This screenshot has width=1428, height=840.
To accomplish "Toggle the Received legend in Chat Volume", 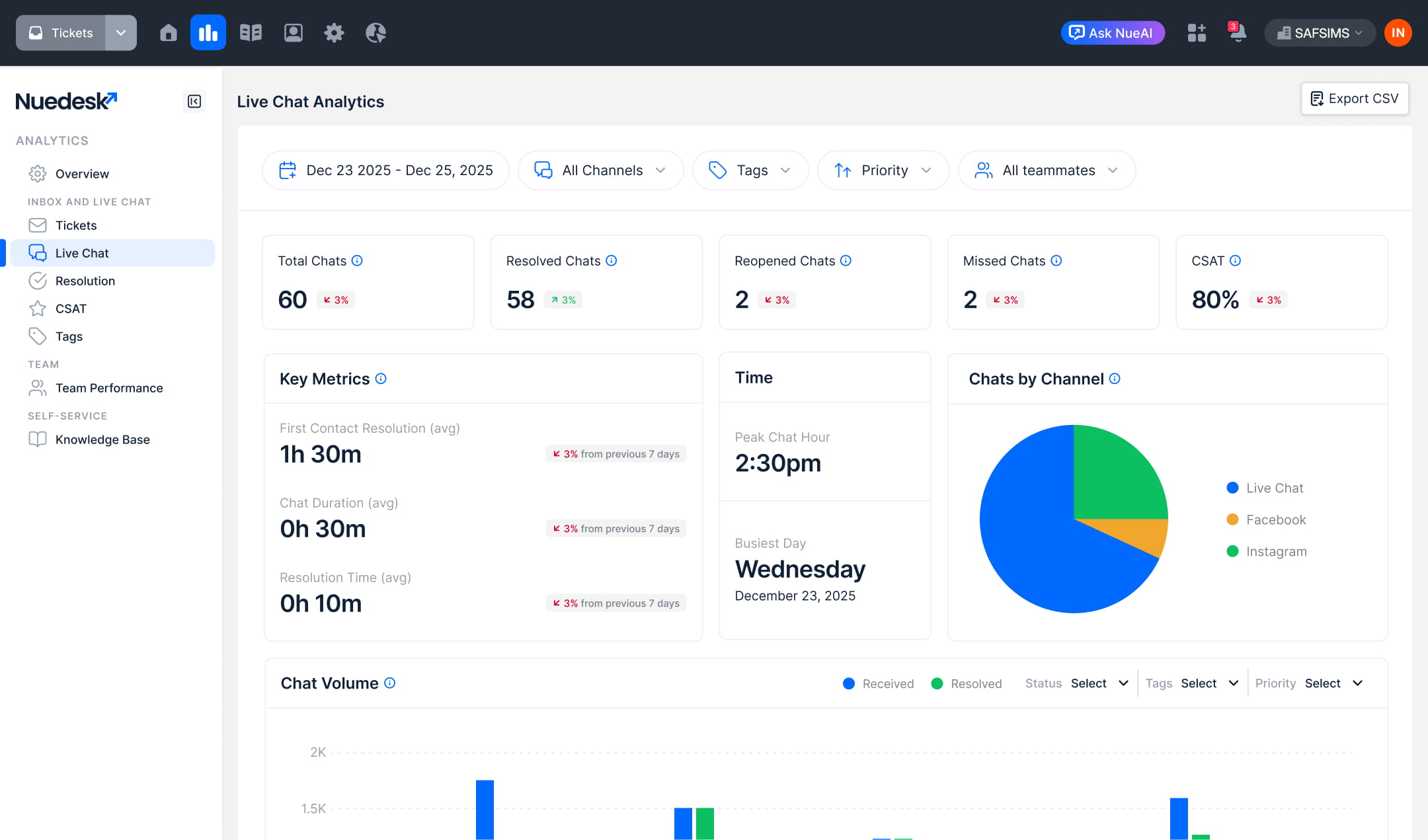I will coord(878,683).
